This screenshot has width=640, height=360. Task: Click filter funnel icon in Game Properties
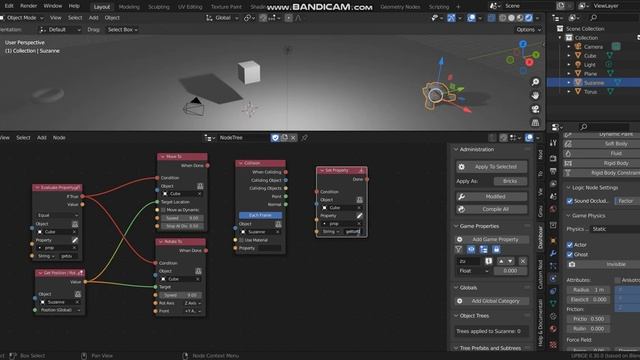(458, 249)
